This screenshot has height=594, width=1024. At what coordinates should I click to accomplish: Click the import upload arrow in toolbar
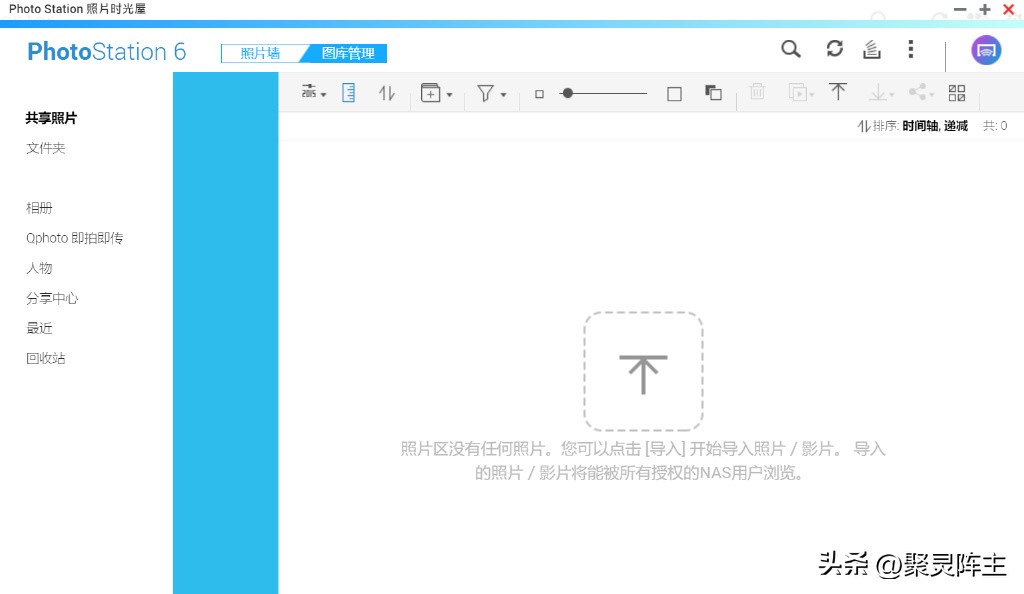click(838, 92)
